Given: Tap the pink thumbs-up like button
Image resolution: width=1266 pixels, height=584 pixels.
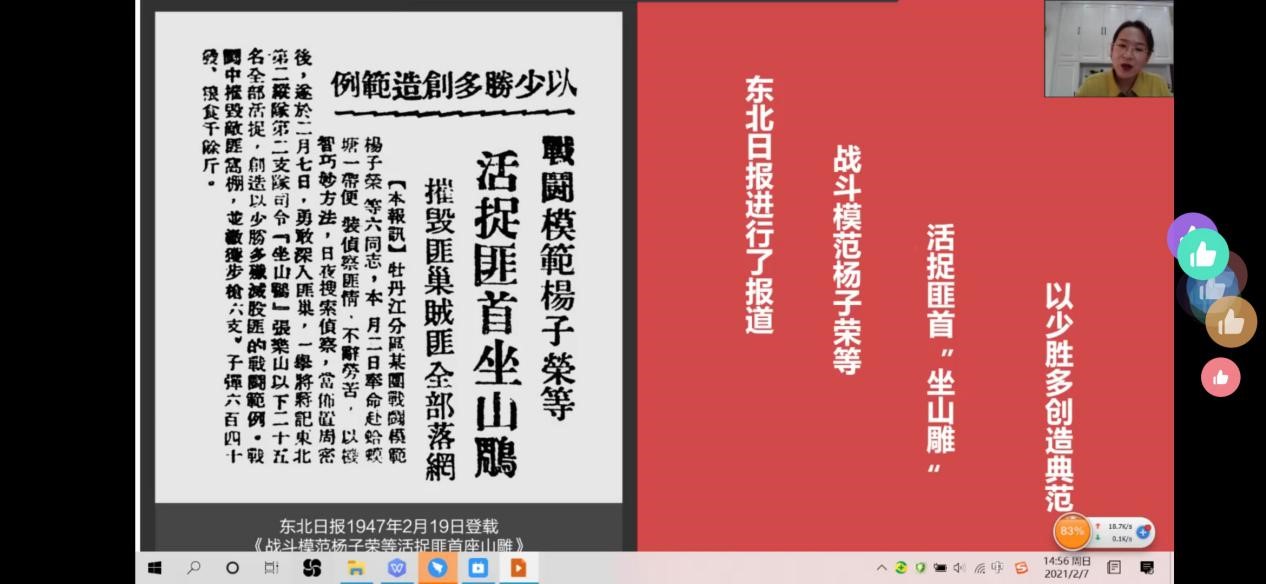Looking at the screenshot, I should (1220, 377).
